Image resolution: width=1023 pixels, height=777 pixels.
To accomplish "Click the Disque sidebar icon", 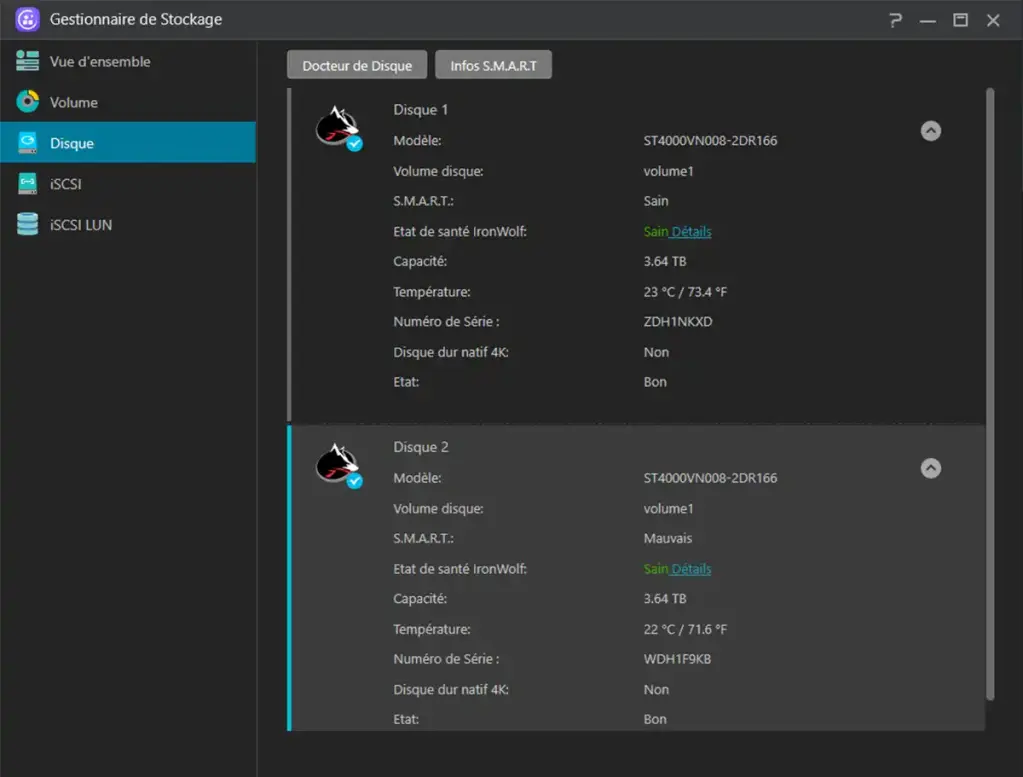I will 28,143.
